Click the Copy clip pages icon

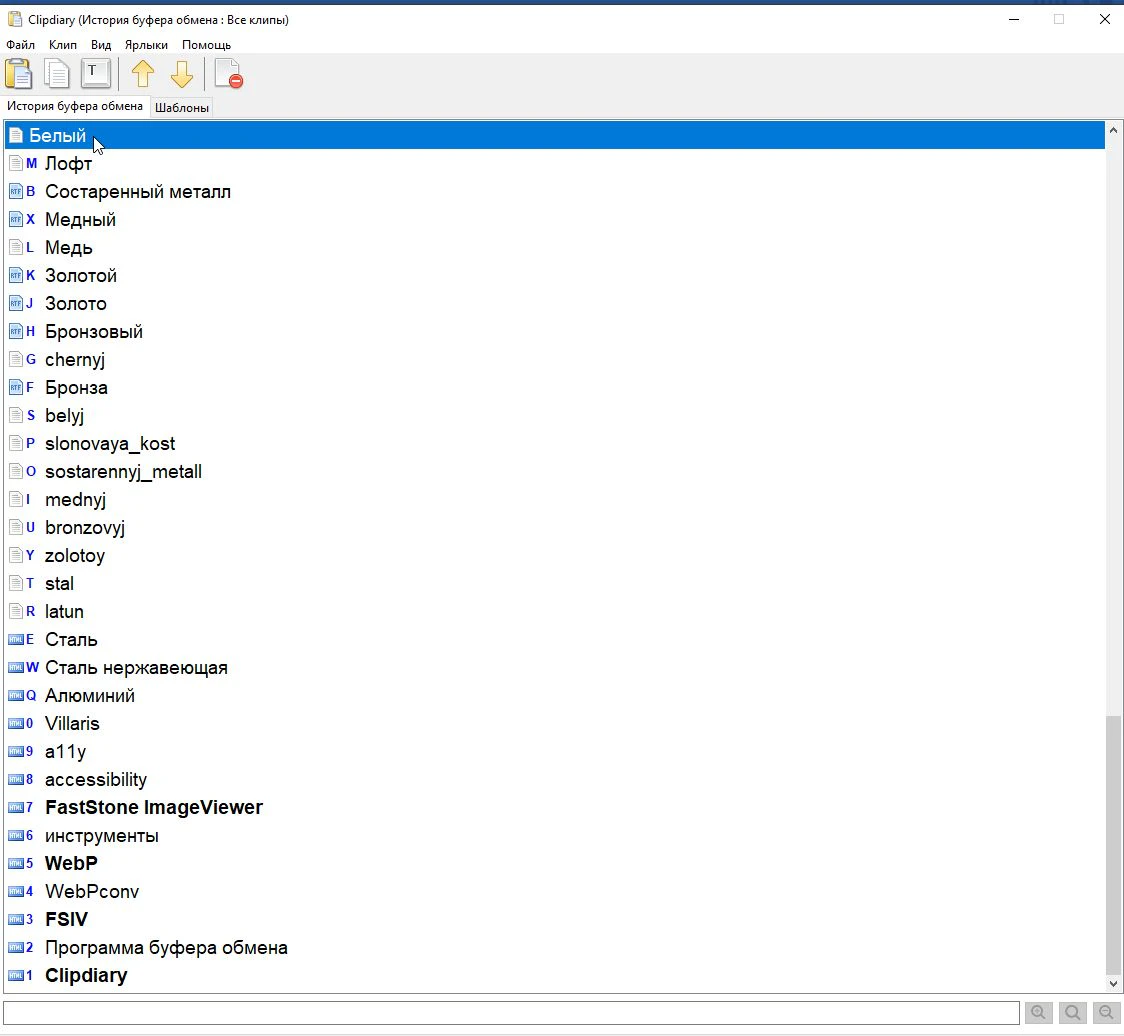point(57,73)
